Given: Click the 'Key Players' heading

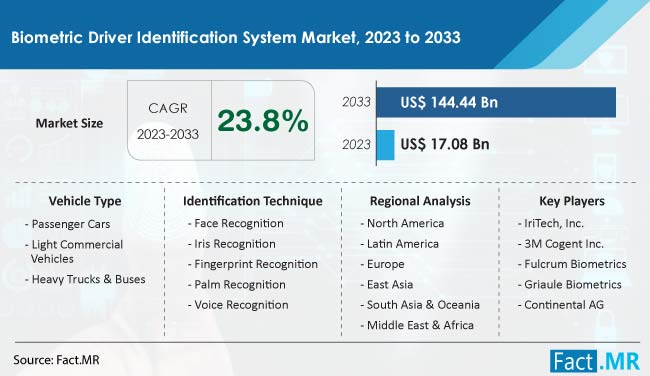Looking at the screenshot, I should (572, 201).
